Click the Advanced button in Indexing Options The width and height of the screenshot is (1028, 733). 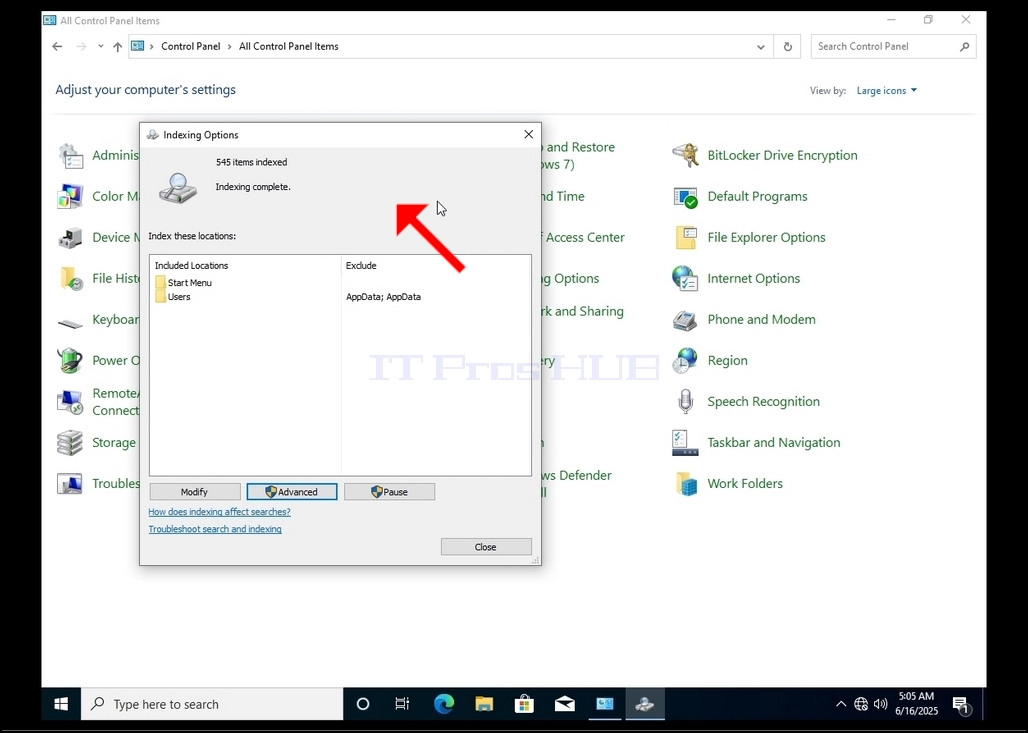point(292,492)
